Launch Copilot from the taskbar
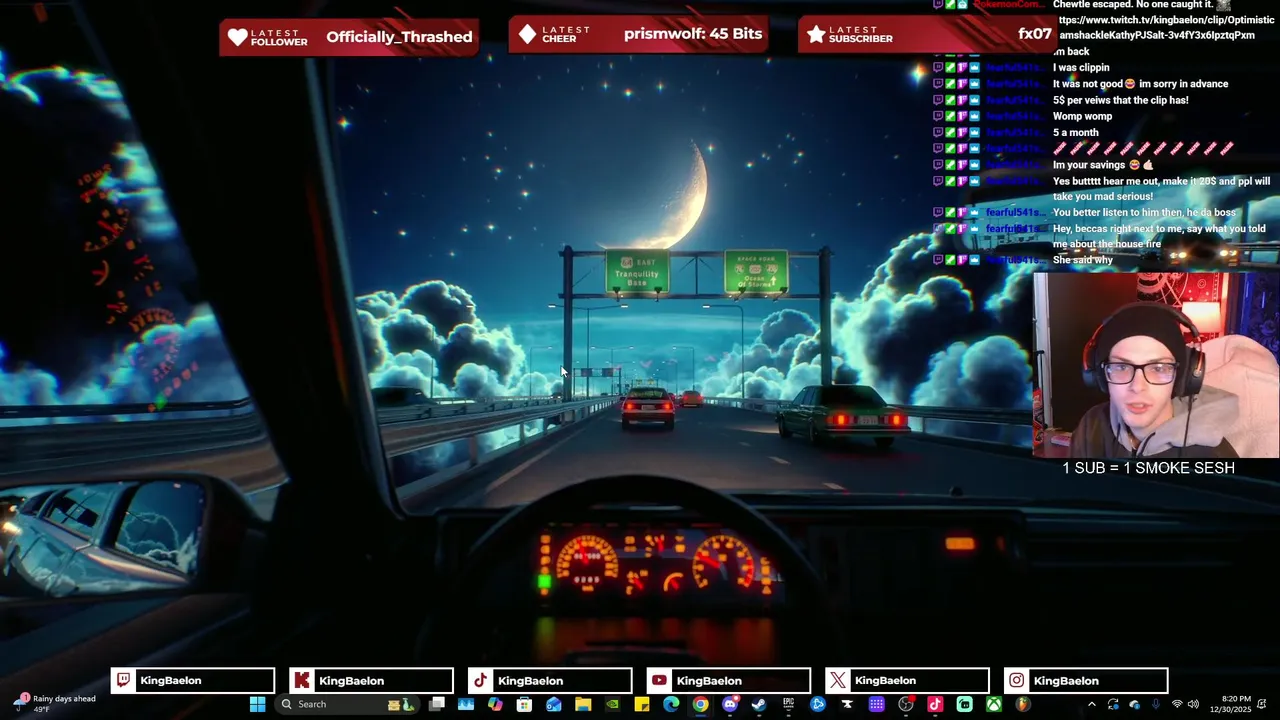The height and width of the screenshot is (720, 1280). coord(495,704)
